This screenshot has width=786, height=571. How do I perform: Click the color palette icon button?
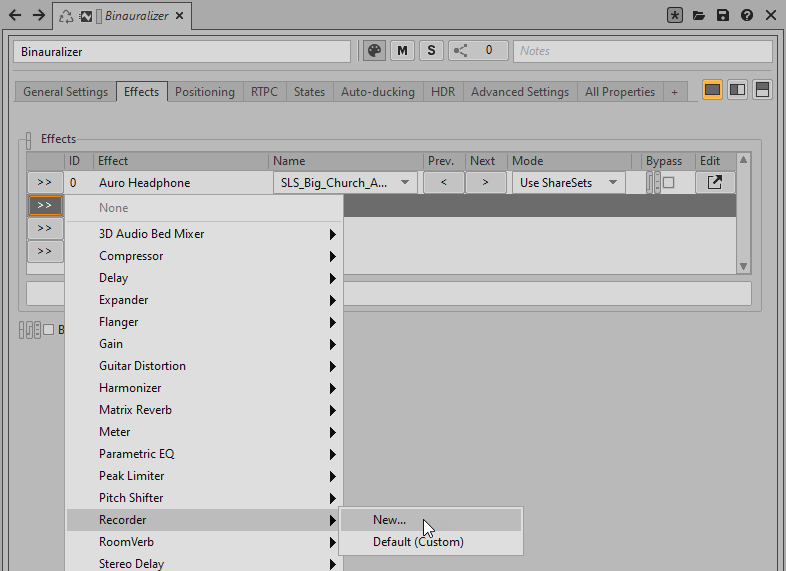374,51
